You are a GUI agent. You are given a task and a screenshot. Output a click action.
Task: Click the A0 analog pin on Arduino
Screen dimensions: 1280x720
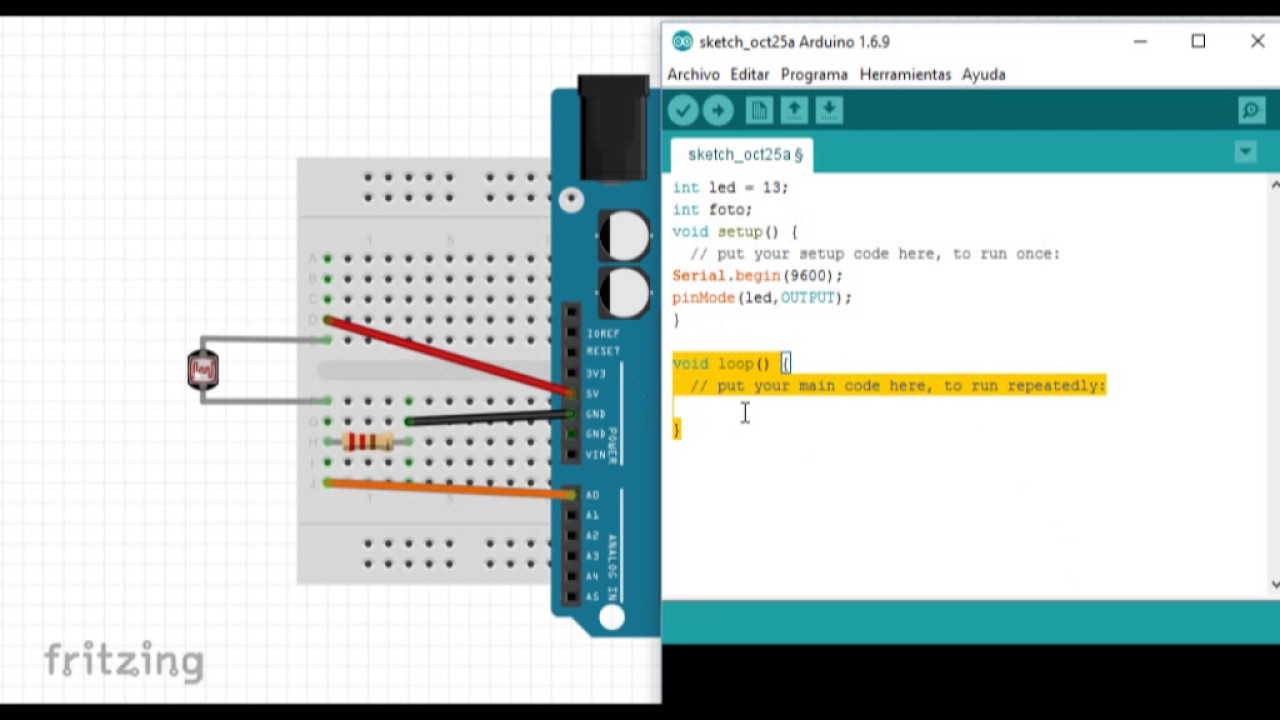(x=571, y=495)
